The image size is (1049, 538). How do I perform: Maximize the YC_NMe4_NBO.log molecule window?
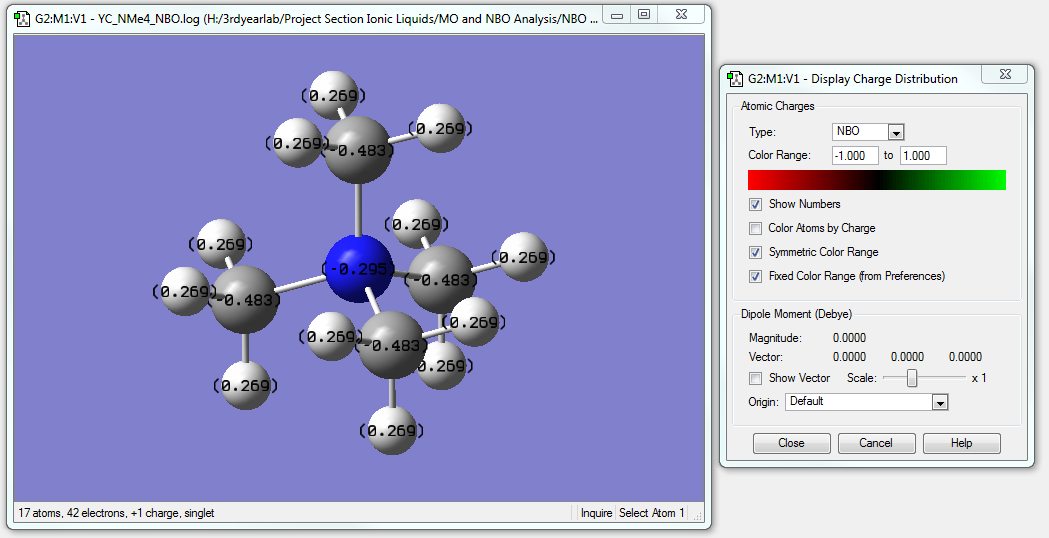click(643, 15)
